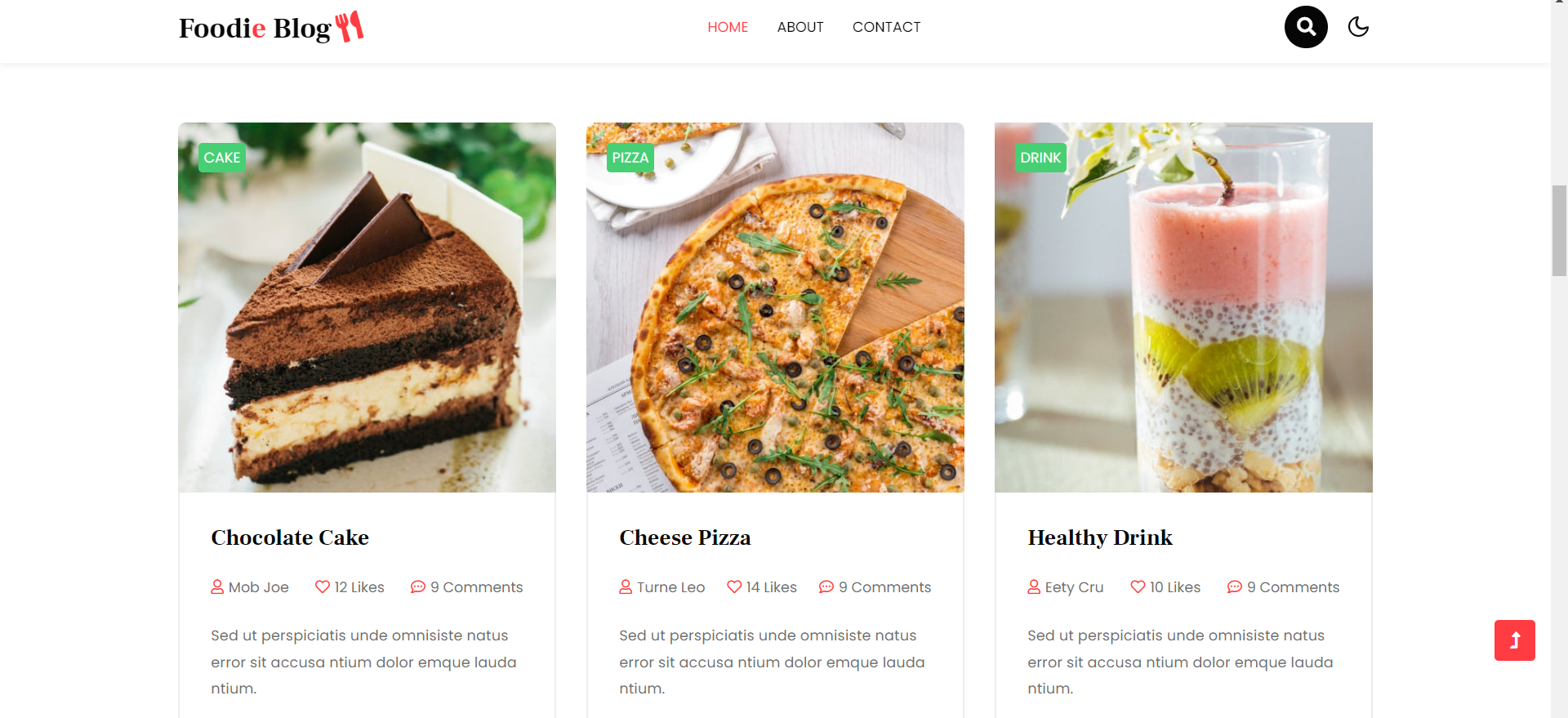The image size is (1568, 718).
Task: Toggle dark mode with the moon icon
Action: [1358, 27]
